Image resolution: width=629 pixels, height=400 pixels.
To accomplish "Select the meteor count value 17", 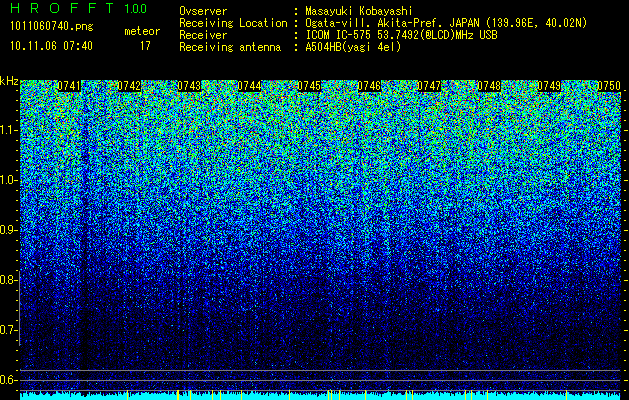I will point(145,46).
